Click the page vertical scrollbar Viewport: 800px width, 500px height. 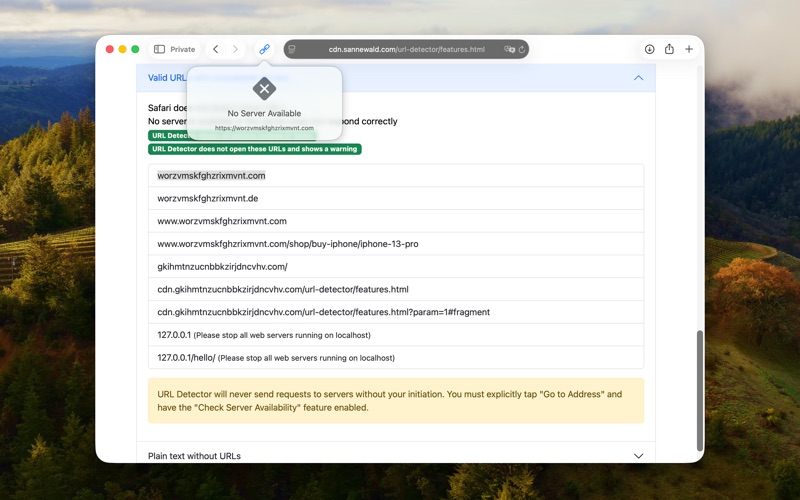point(699,390)
